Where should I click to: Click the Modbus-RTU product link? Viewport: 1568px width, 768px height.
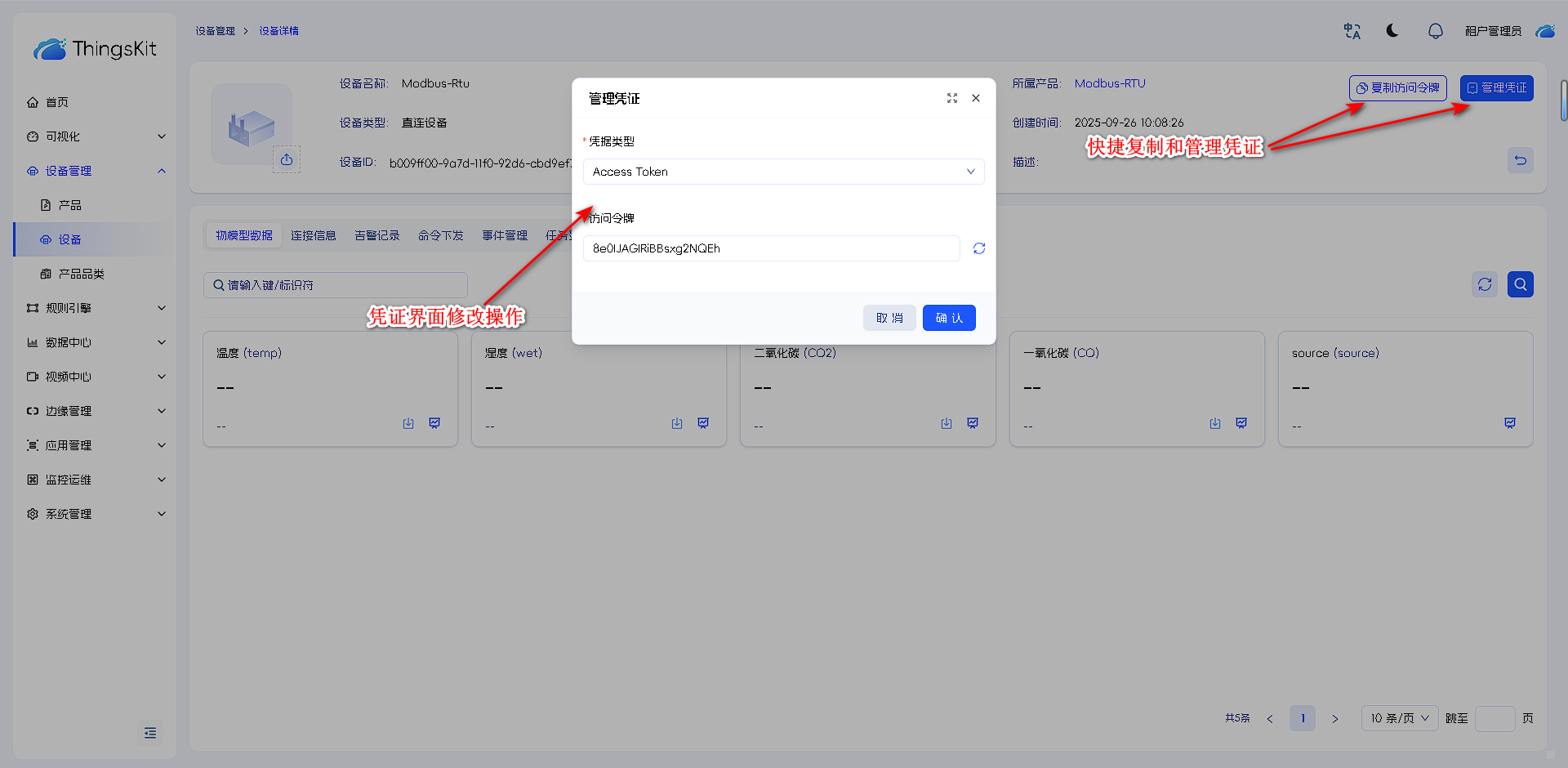[x=1110, y=83]
